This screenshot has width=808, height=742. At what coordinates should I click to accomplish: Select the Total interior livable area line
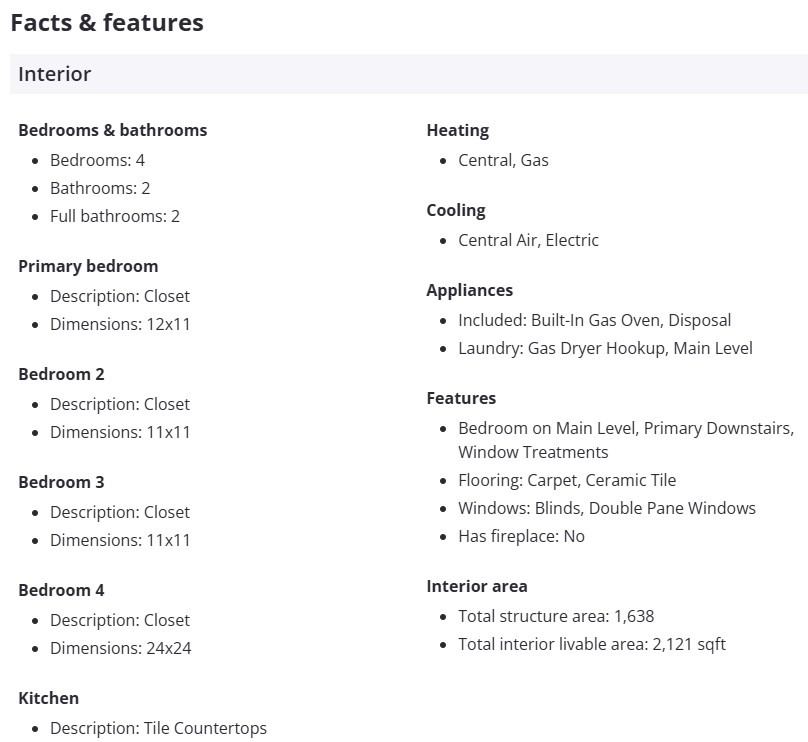591,644
